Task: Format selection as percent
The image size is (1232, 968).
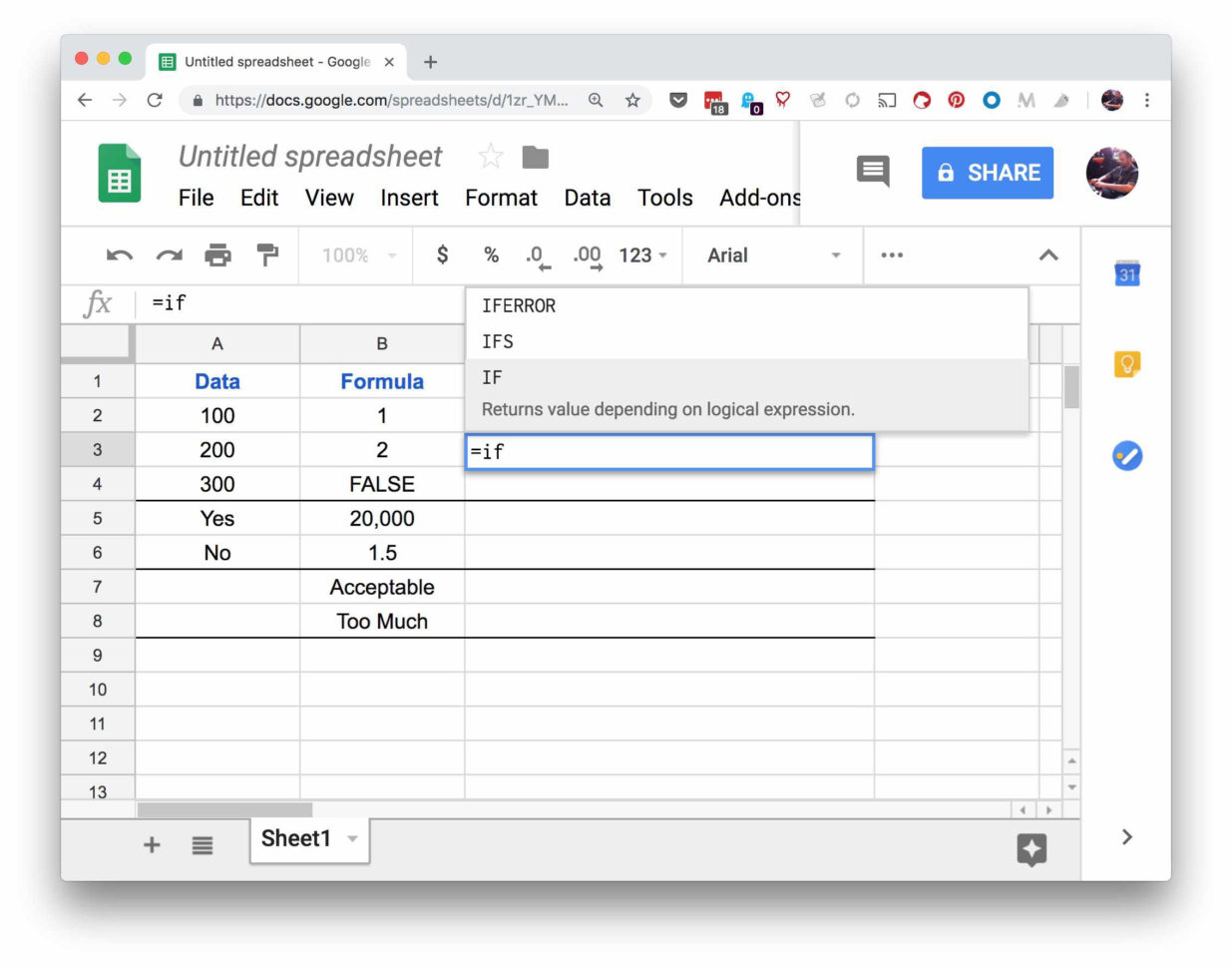Action: [490, 254]
